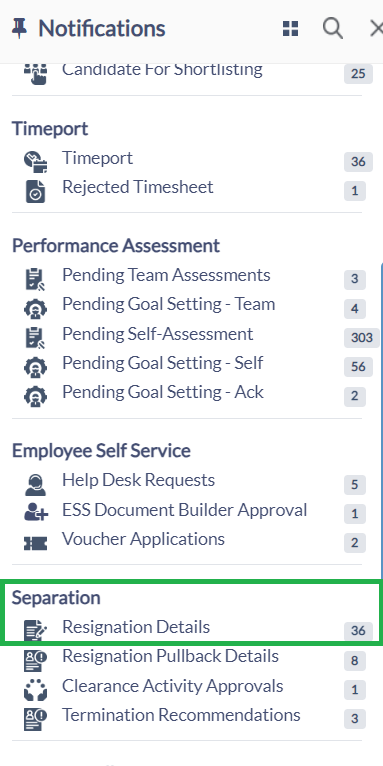Click the pin icon beside Notifications
383x766 pixels.
[20, 28]
